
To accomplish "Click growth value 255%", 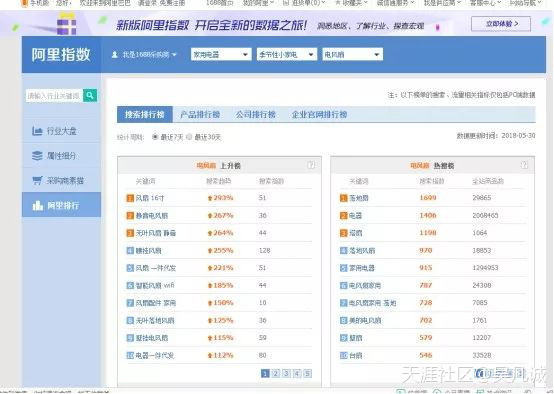I will [223, 251].
